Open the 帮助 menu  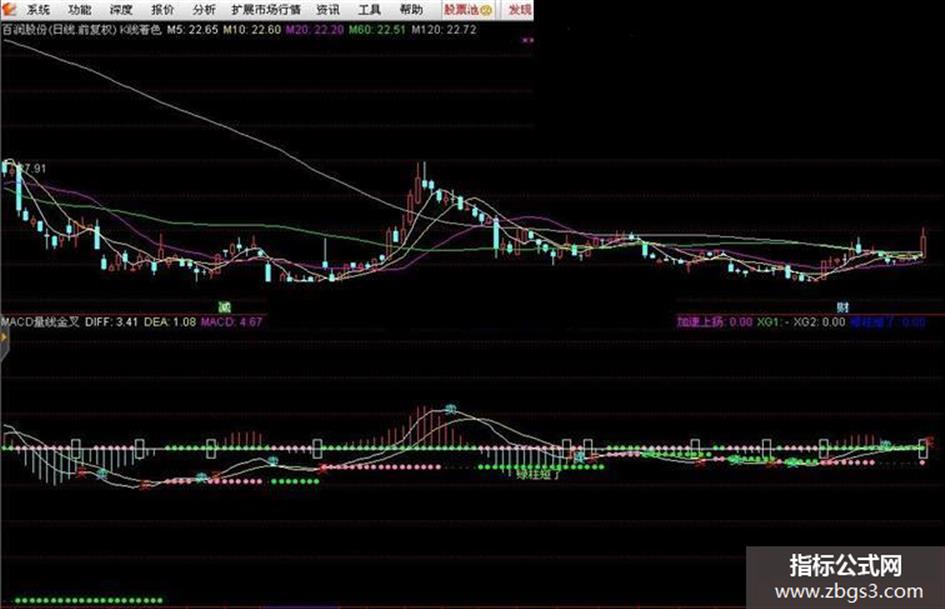click(411, 10)
